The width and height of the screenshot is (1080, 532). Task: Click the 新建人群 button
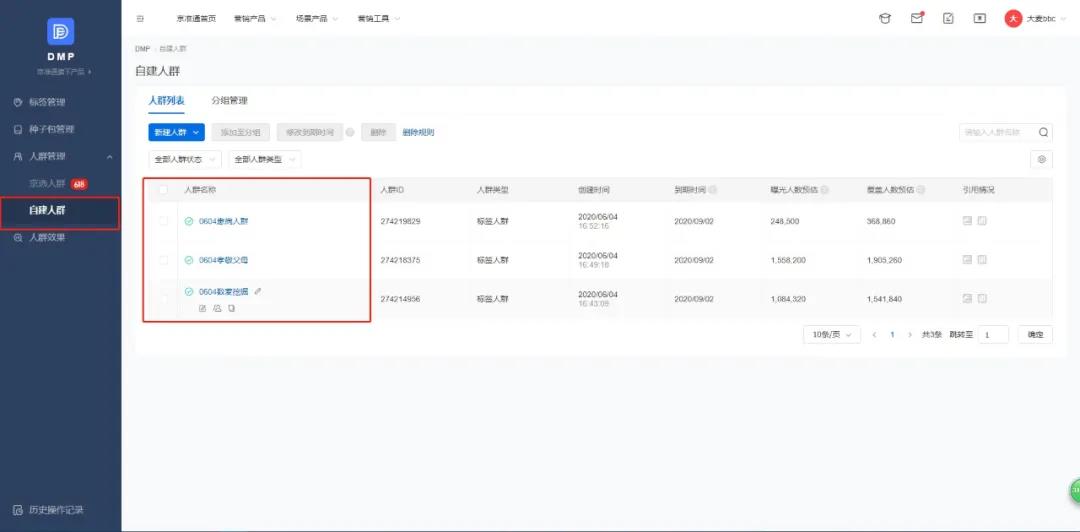point(176,132)
